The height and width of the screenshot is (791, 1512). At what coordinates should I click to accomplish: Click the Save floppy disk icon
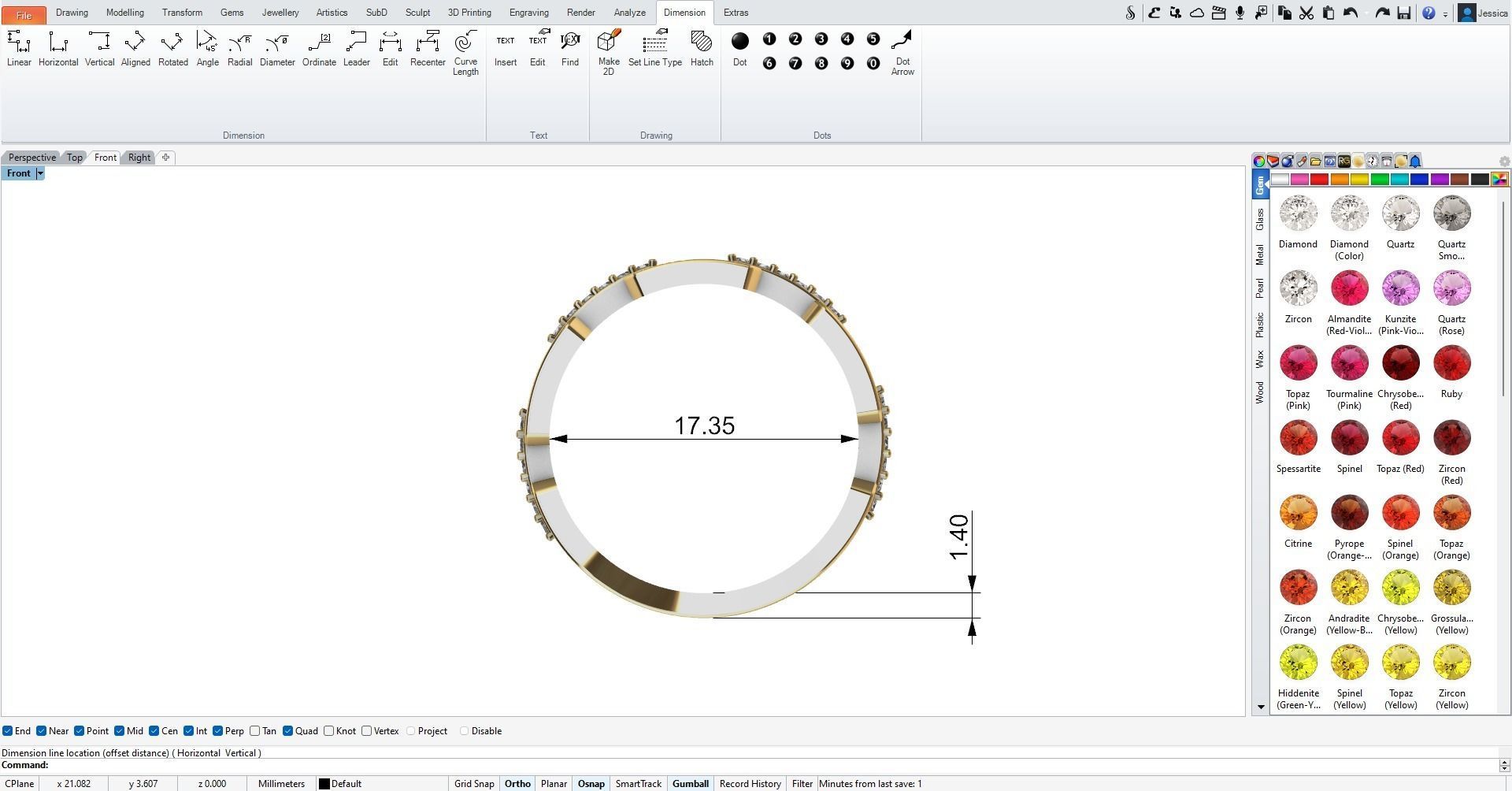1403,13
